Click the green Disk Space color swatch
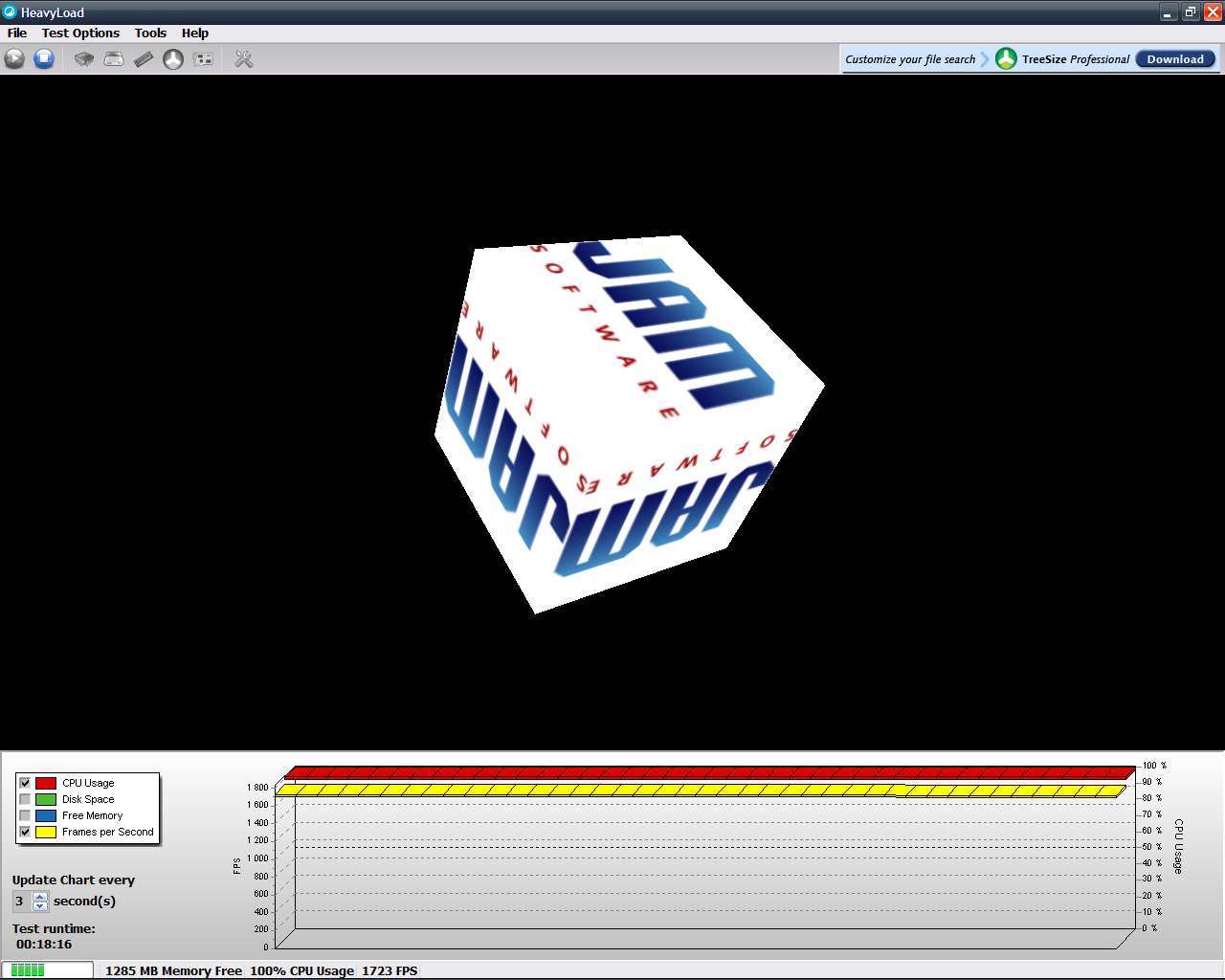This screenshot has height=980, width=1225. (46, 799)
